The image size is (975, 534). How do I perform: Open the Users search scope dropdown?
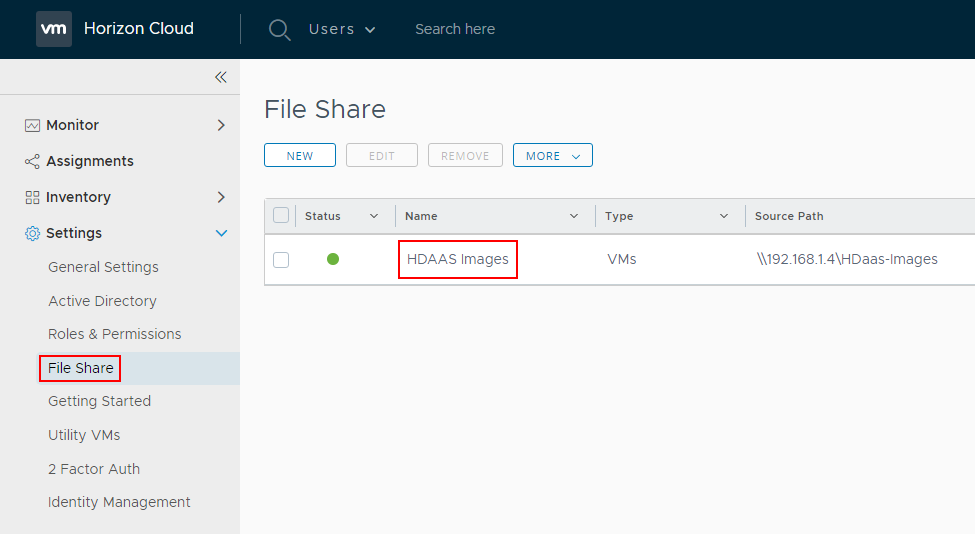[342, 29]
